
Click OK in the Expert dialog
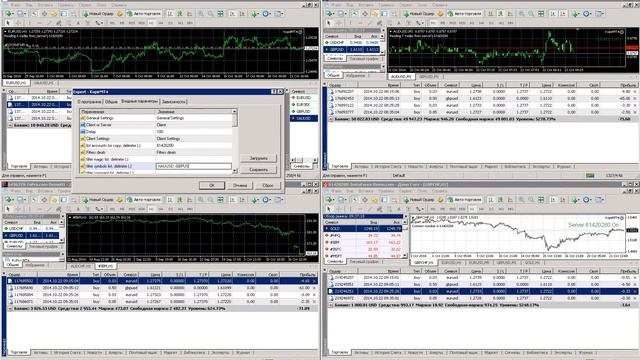click(212, 185)
